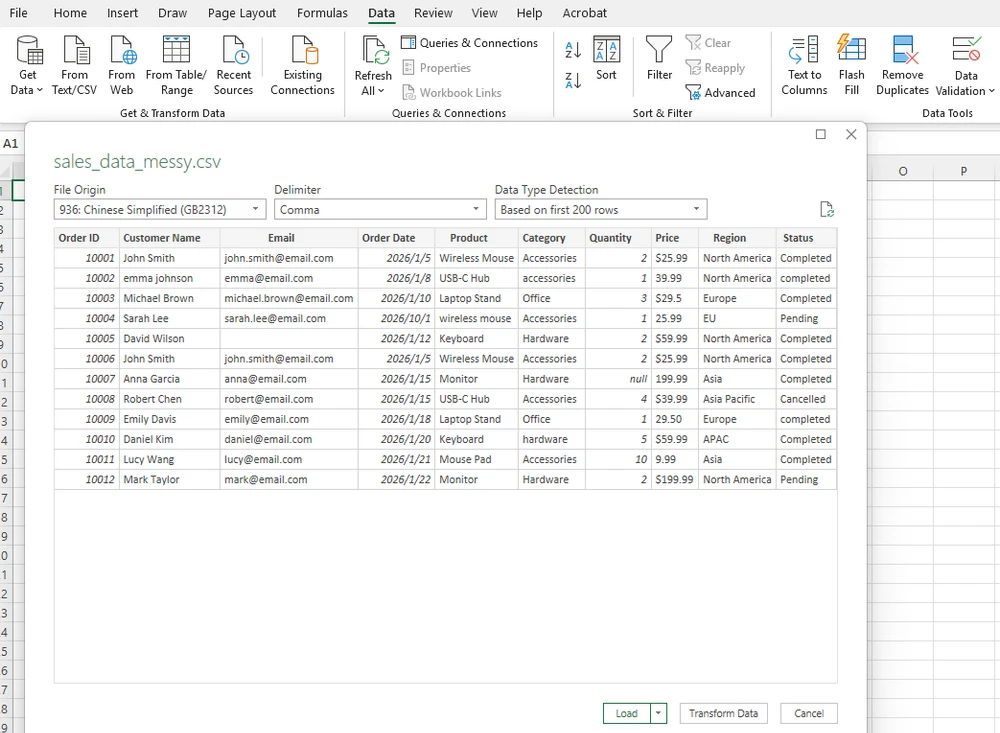This screenshot has height=733, width=1000.
Task: Select column O header
Action: pyautogui.click(x=902, y=171)
